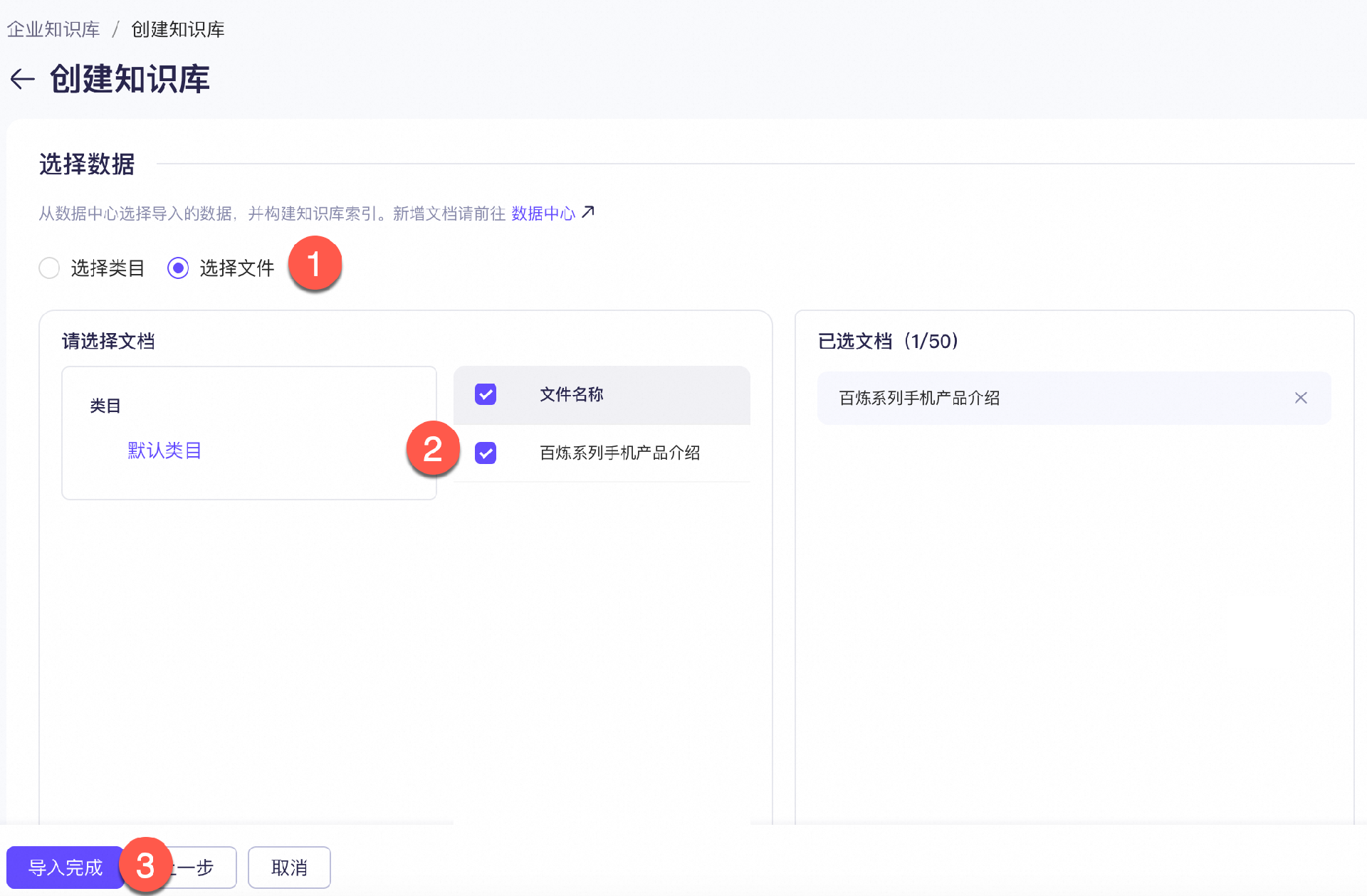Viewport: 1367px width, 896px height.
Task: Click 百炼系列手机产品介绍 in the file list
Action: 619,453
